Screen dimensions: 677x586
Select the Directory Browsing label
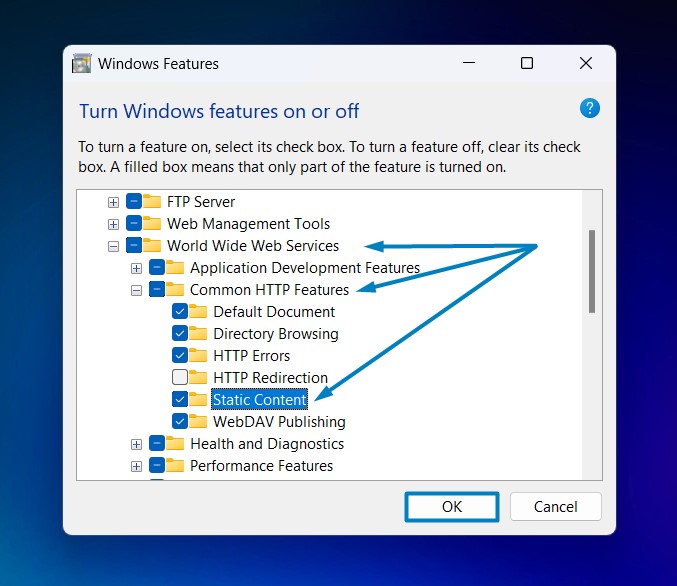(x=276, y=334)
